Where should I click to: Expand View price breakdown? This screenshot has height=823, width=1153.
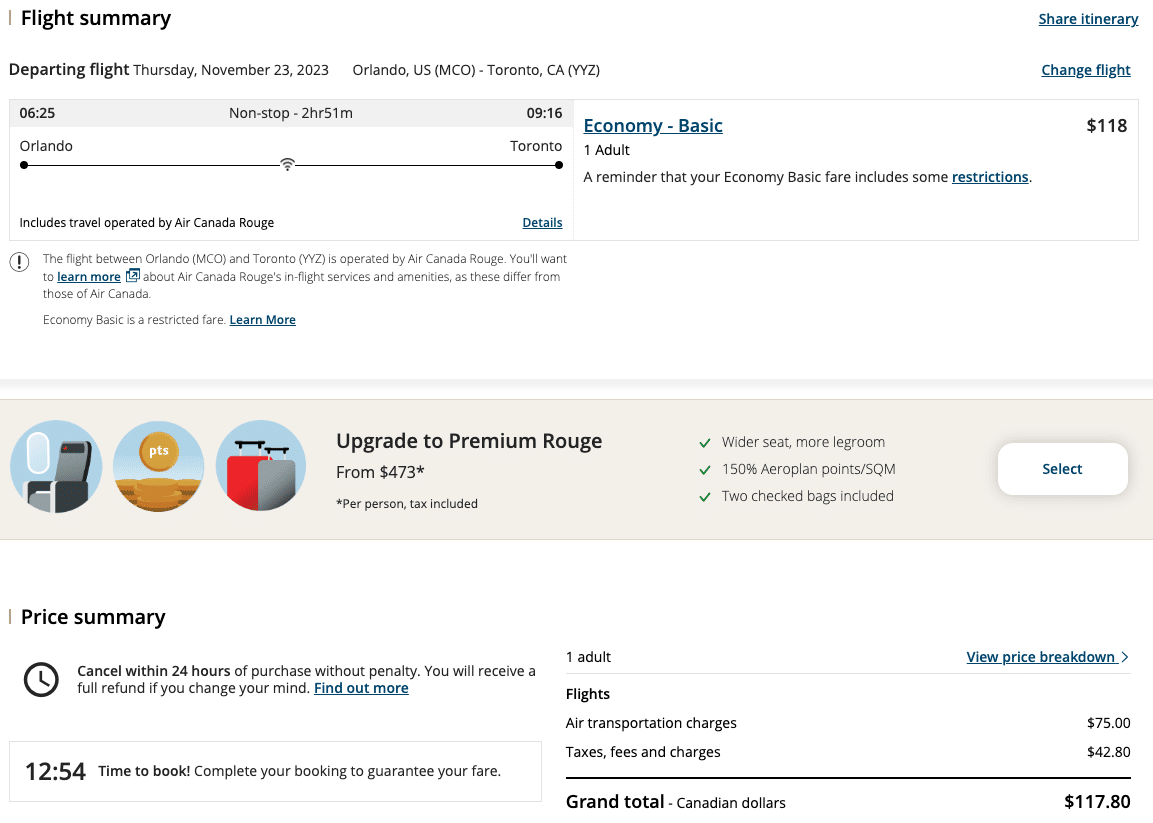click(x=1040, y=657)
